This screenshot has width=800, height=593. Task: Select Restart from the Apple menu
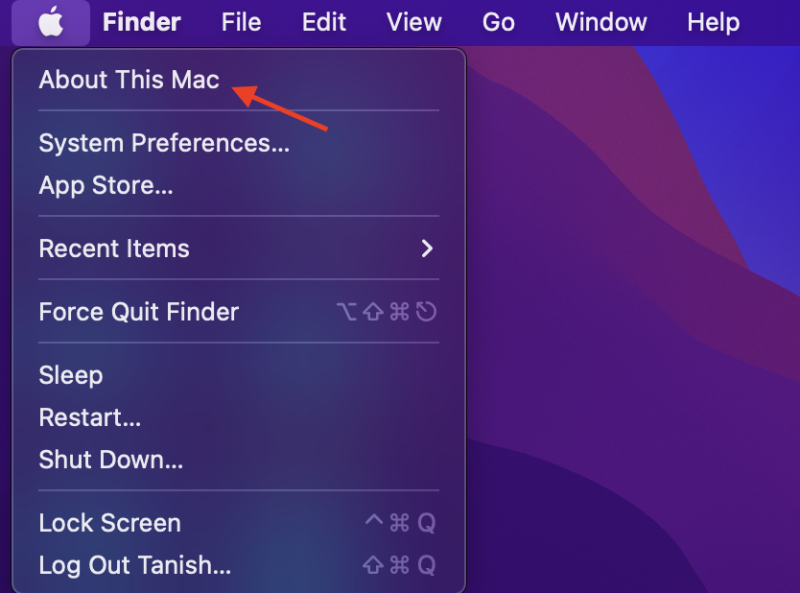coord(90,417)
